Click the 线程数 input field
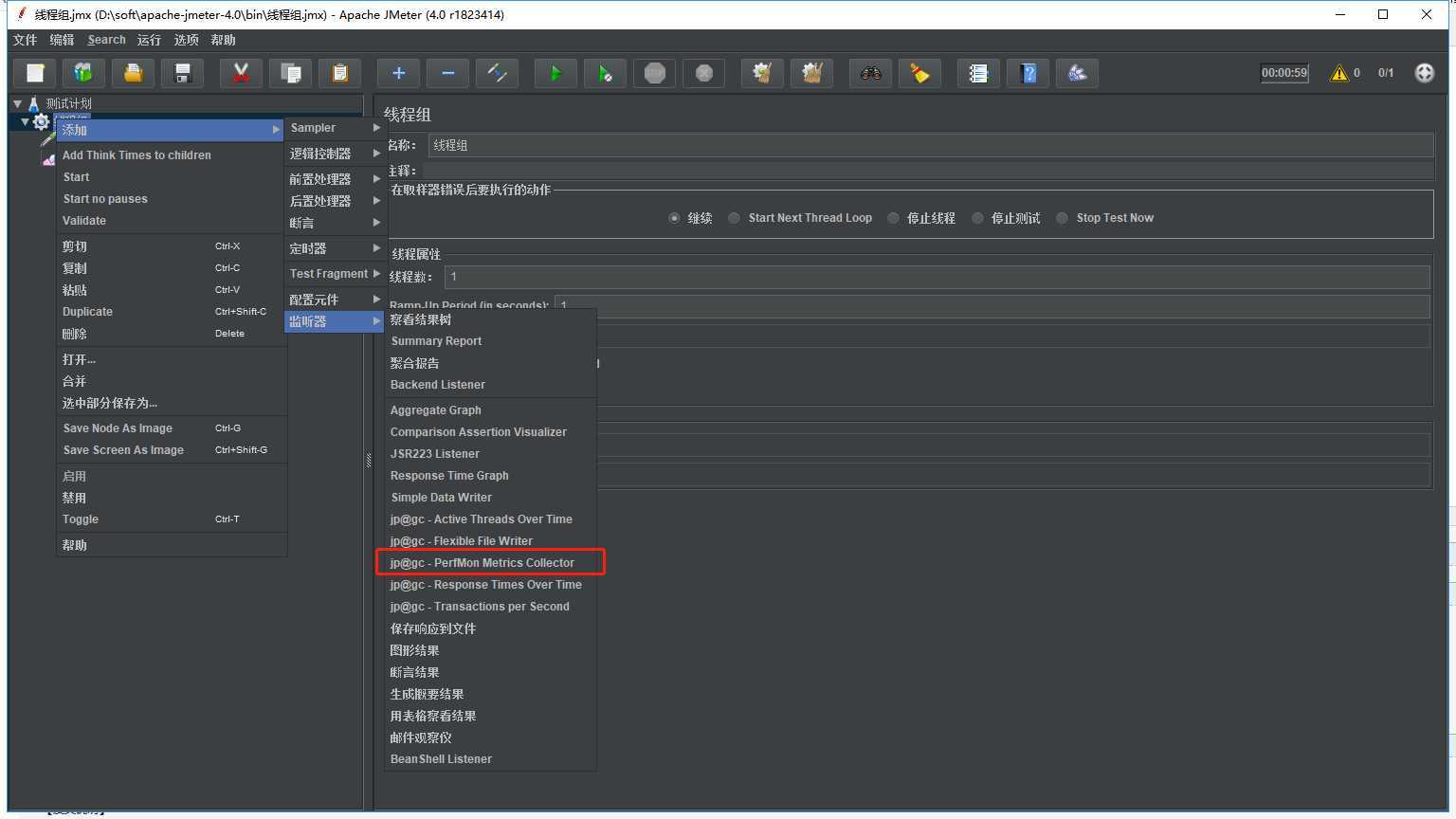 937,277
